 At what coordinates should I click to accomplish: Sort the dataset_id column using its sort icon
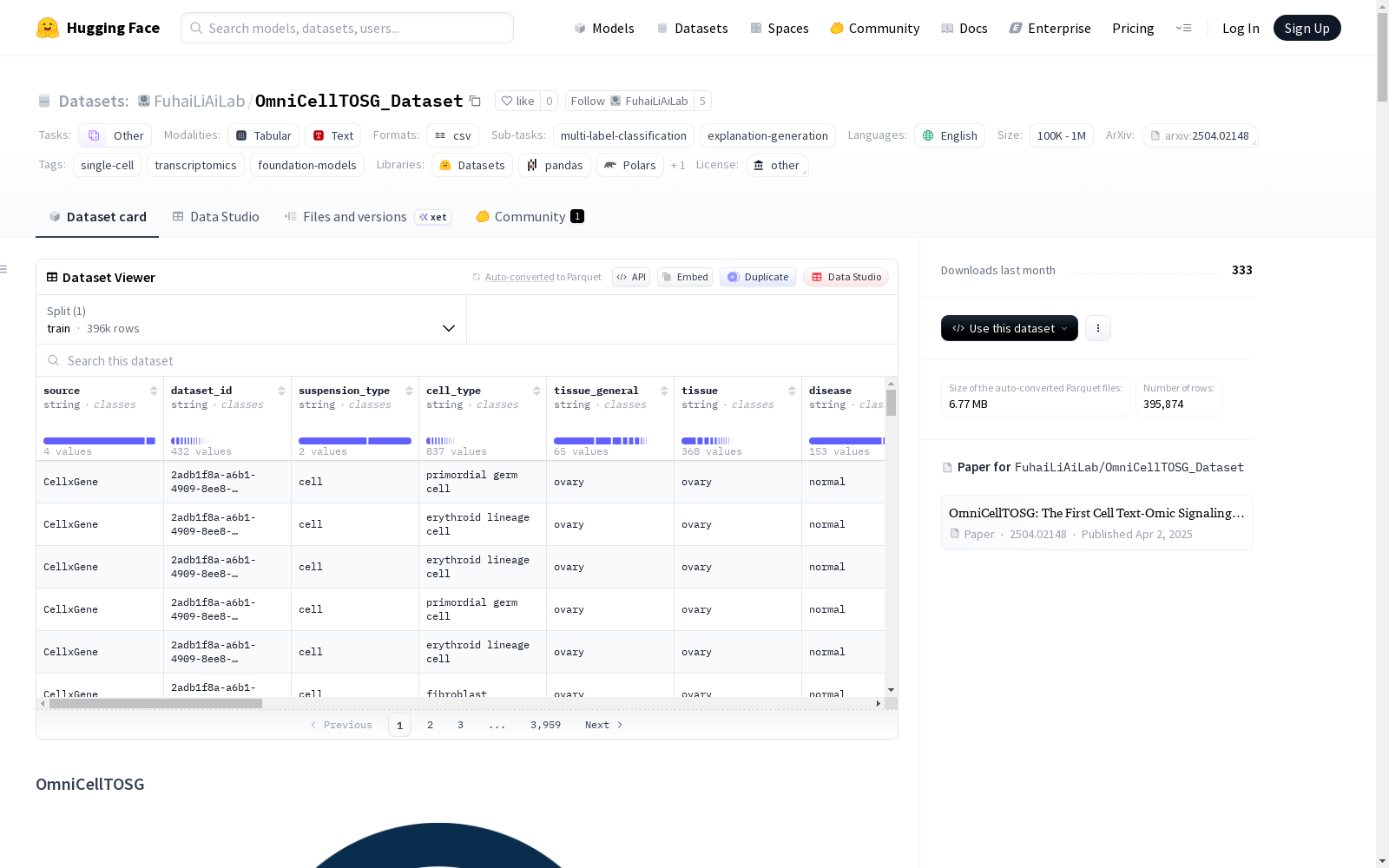coord(281,391)
